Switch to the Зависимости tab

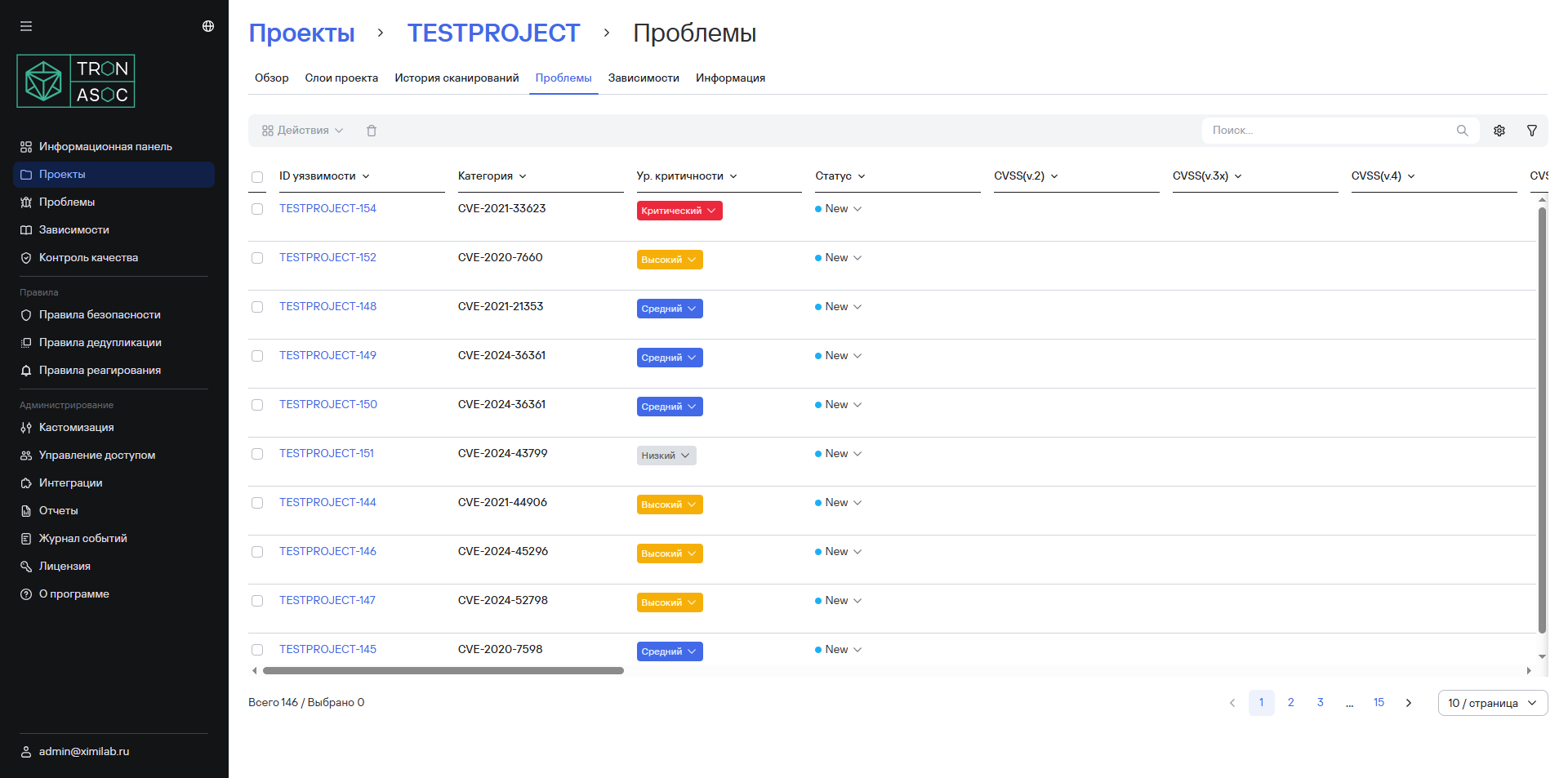tap(644, 78)
